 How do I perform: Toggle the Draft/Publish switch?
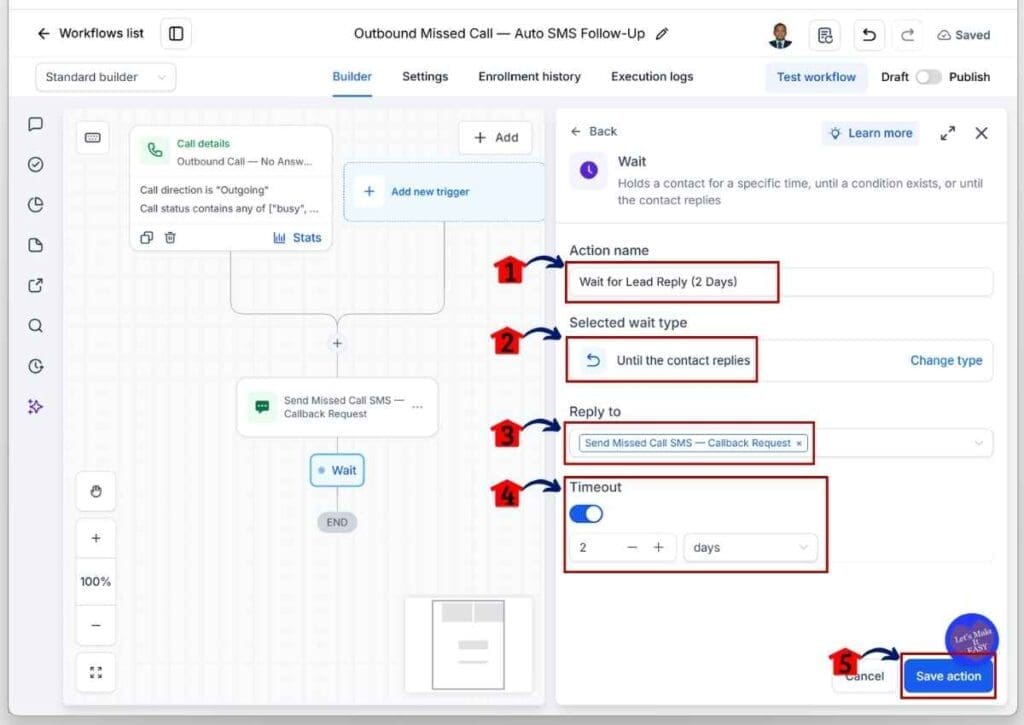click(x=928, y=77)
